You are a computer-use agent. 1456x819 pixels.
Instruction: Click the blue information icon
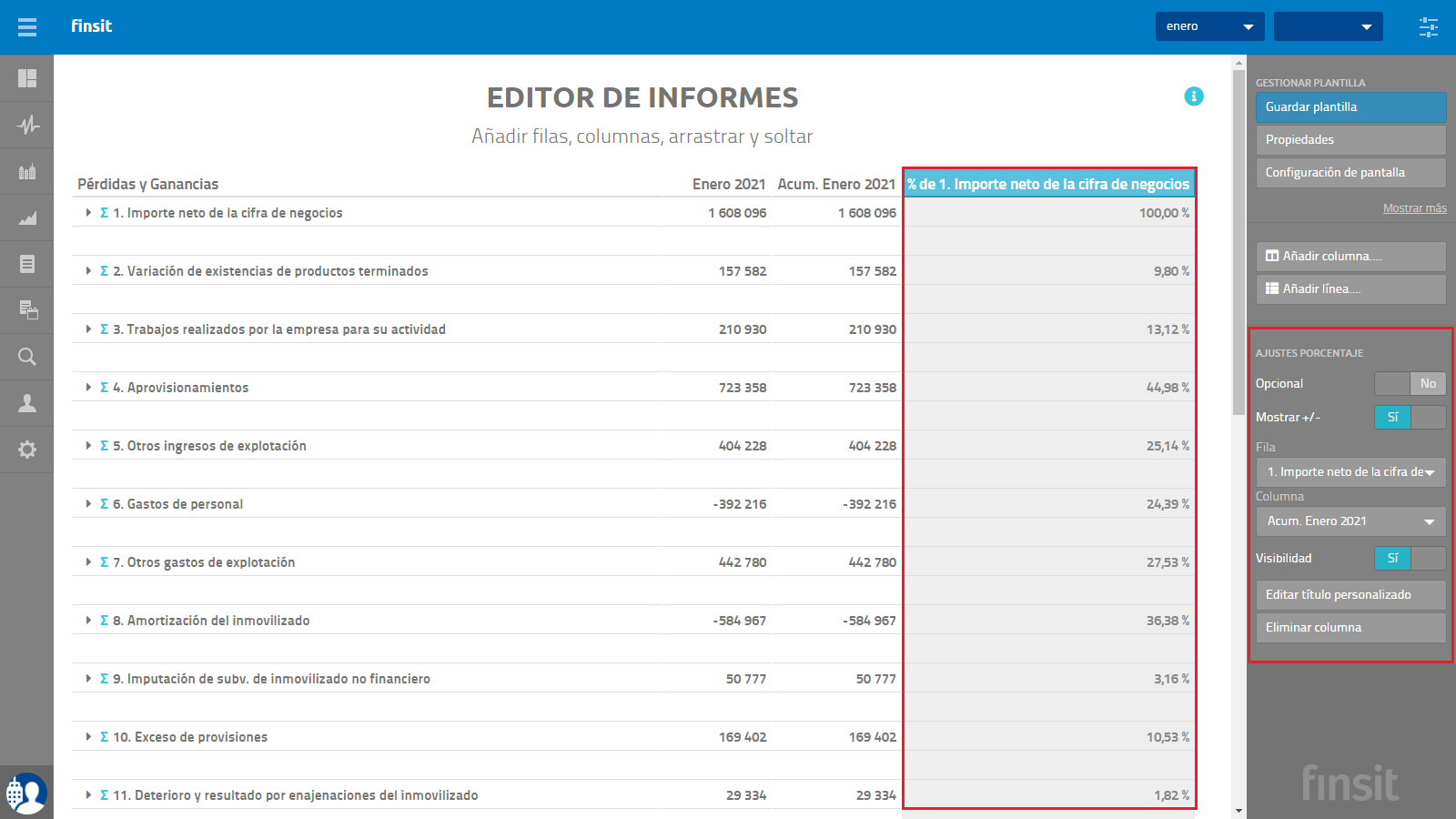coord(1194,96)
